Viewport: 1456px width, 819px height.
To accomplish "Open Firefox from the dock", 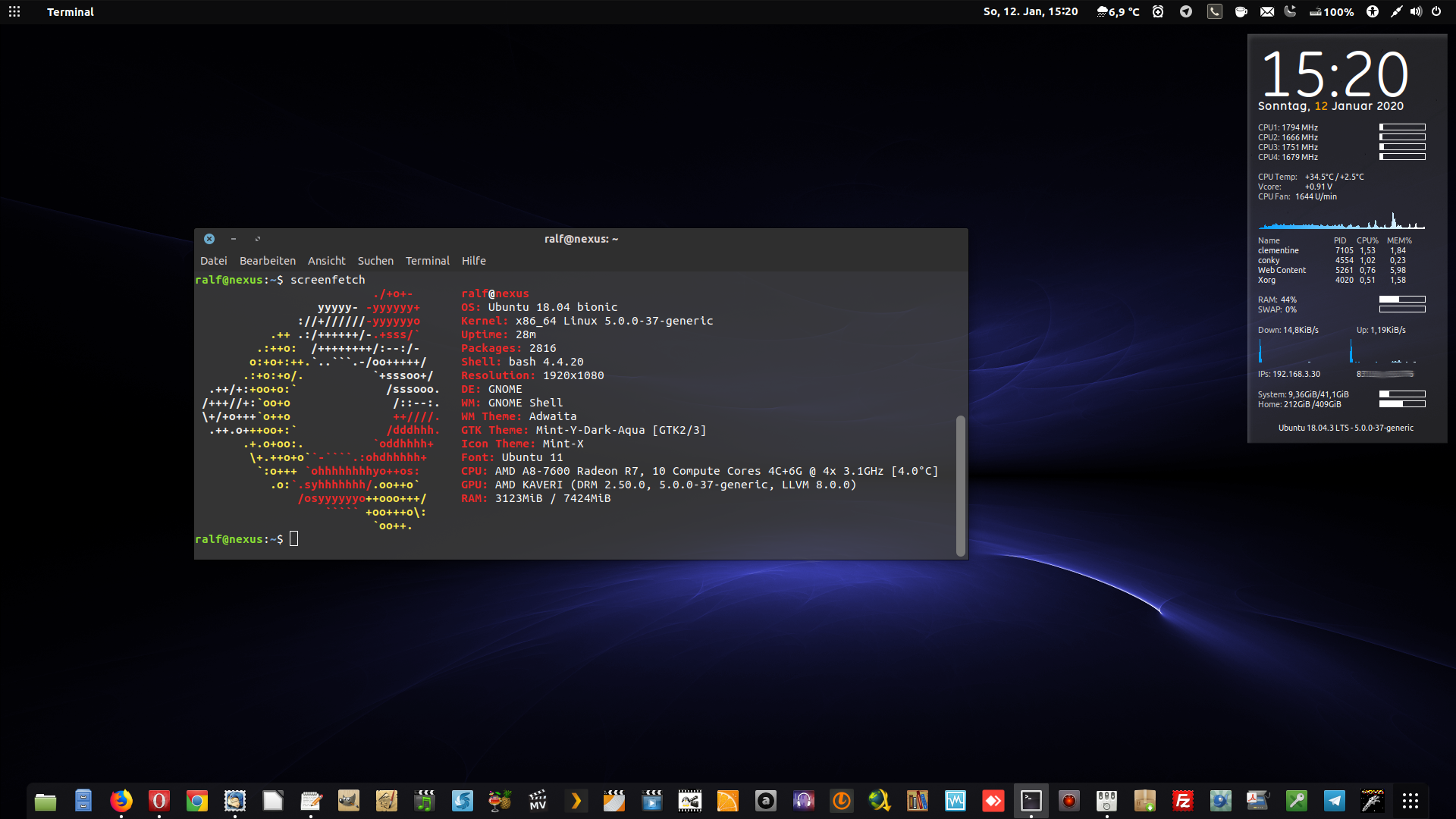I will (121, 801).
